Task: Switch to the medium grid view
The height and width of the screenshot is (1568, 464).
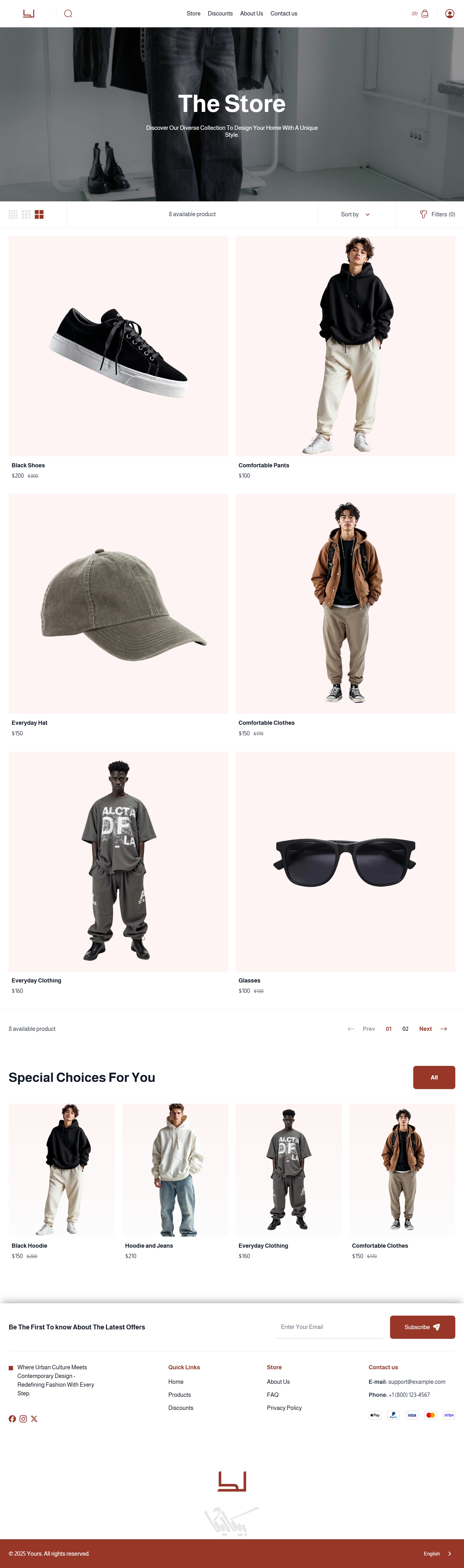Action: tap(26, 214)
